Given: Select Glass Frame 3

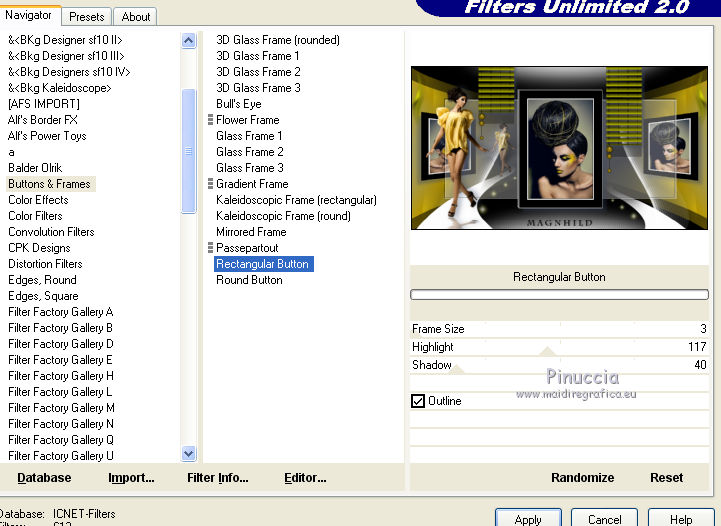Looking at the screenshot, I should tap(250, 168).
